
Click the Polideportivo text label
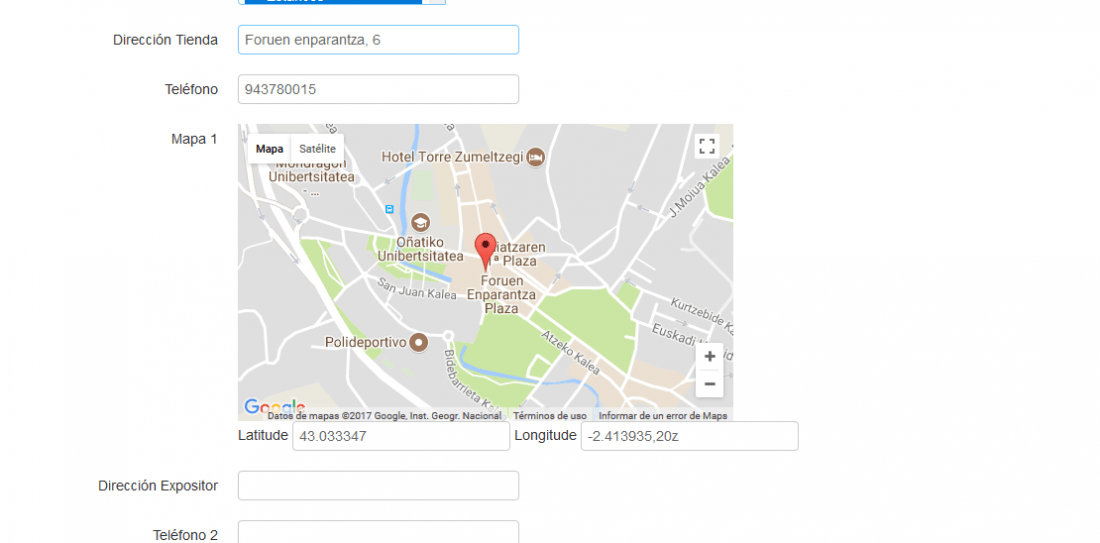365,342
